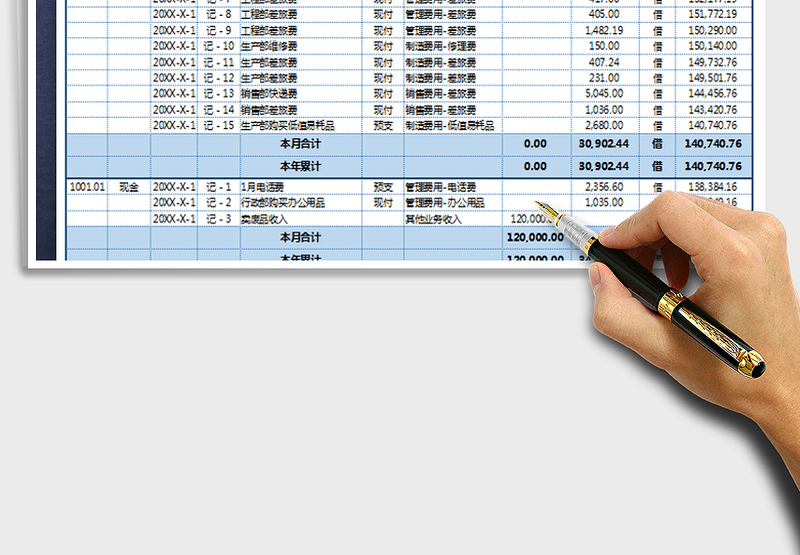
Task: Click the 2,356.60 amount cell
Action: point(603,187)
